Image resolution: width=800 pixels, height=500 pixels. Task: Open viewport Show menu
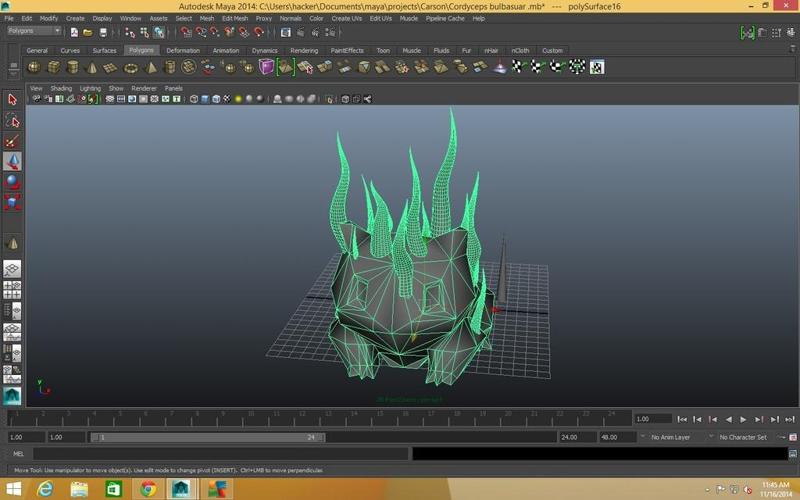116,88
